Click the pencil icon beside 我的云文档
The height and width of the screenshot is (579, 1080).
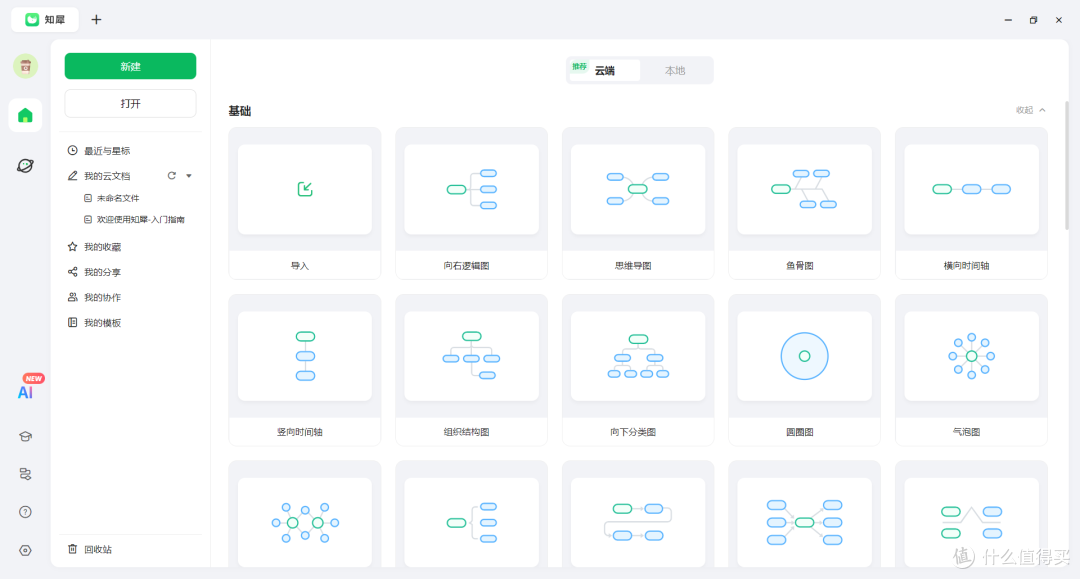pos(72,176)
